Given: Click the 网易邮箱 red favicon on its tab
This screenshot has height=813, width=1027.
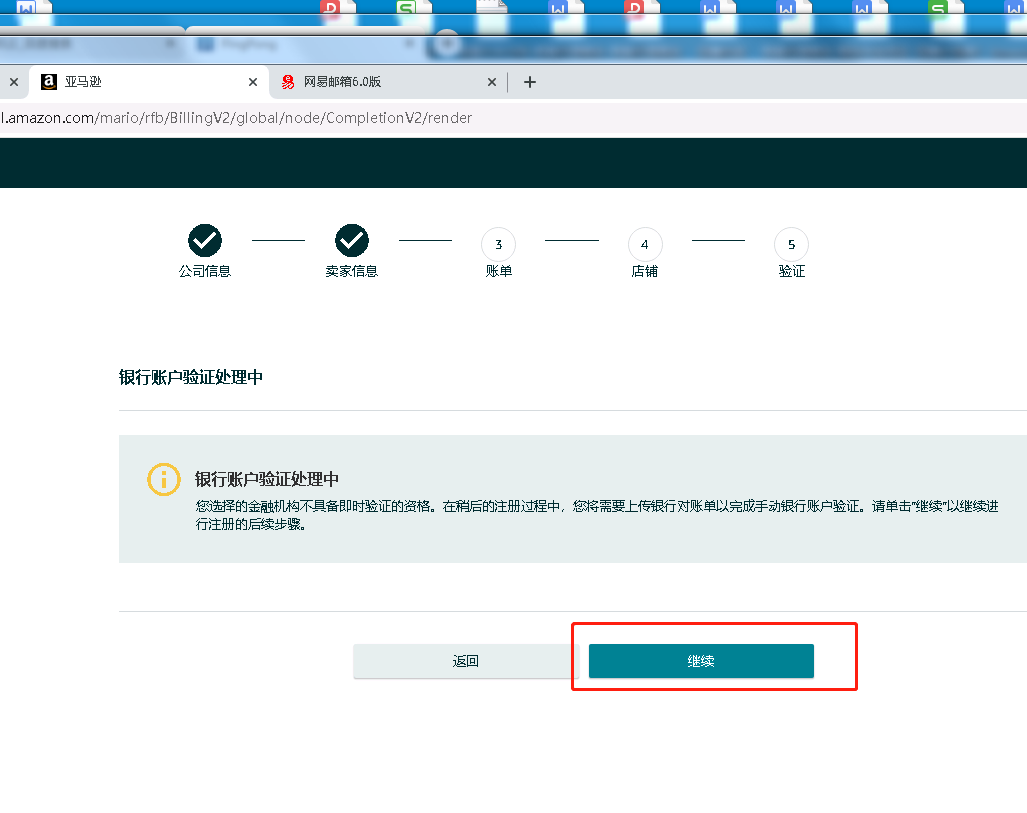Looking at the screenshot, I should (x=288, y=82).
